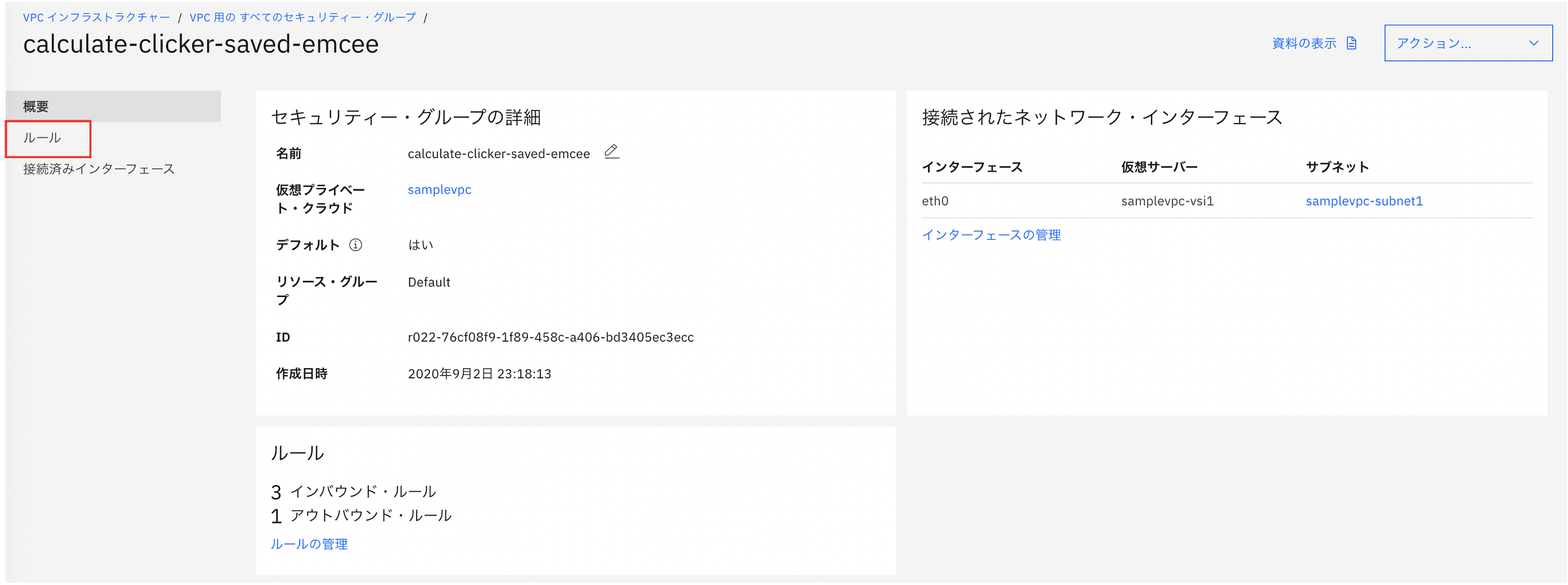This screenshot has height=585, width=1568.
Task: Click the edit pencil icon next to name
Action: pyautogui.click(x=611, y=151)
